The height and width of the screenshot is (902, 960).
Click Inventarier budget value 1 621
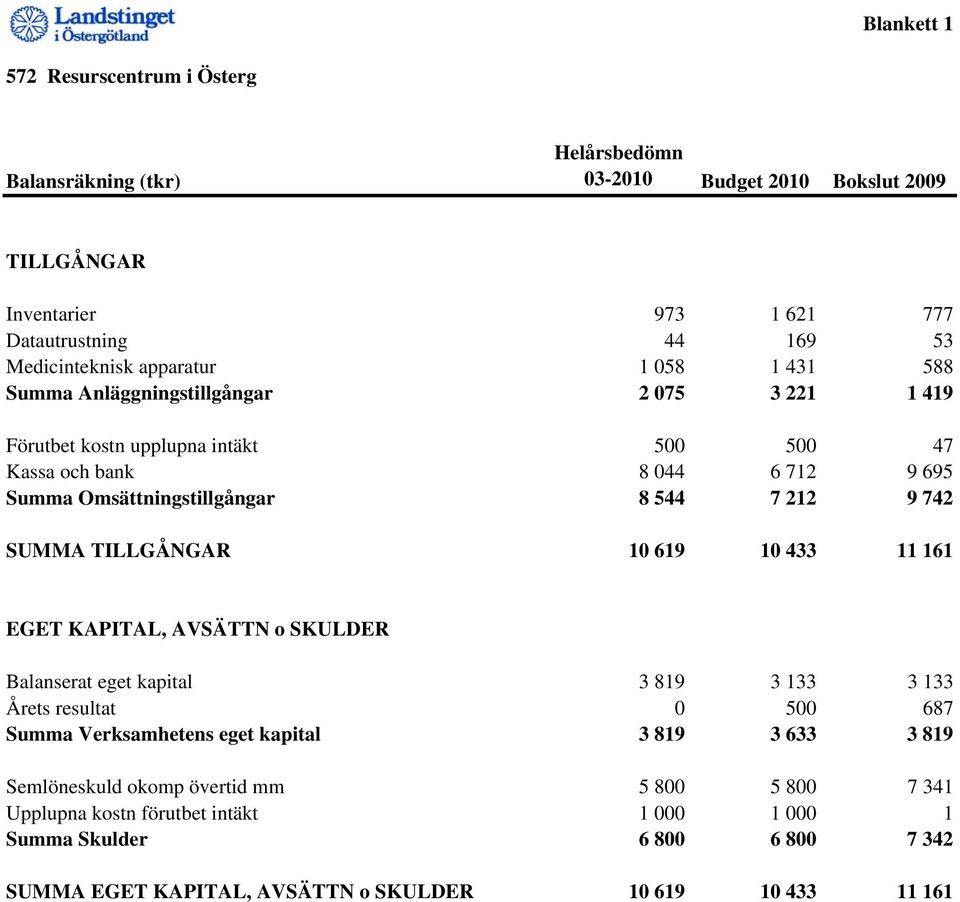793,314
